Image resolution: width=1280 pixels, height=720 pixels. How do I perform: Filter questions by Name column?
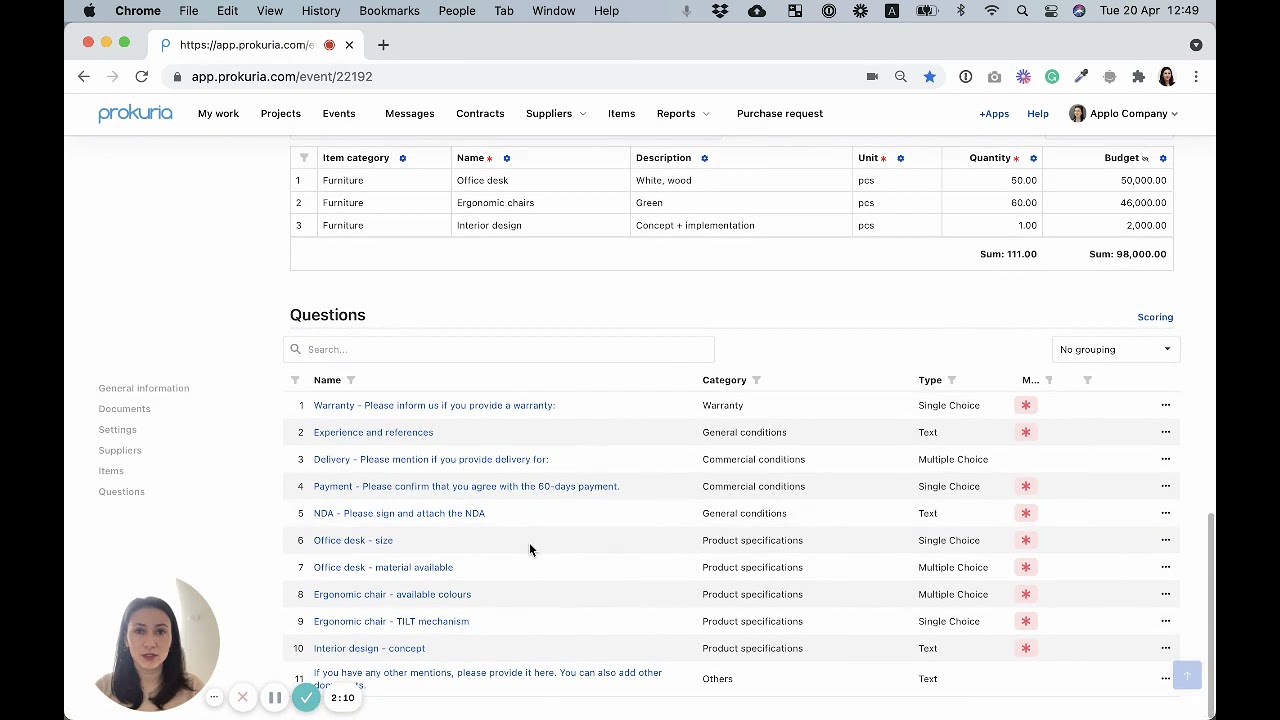point(351,380)
